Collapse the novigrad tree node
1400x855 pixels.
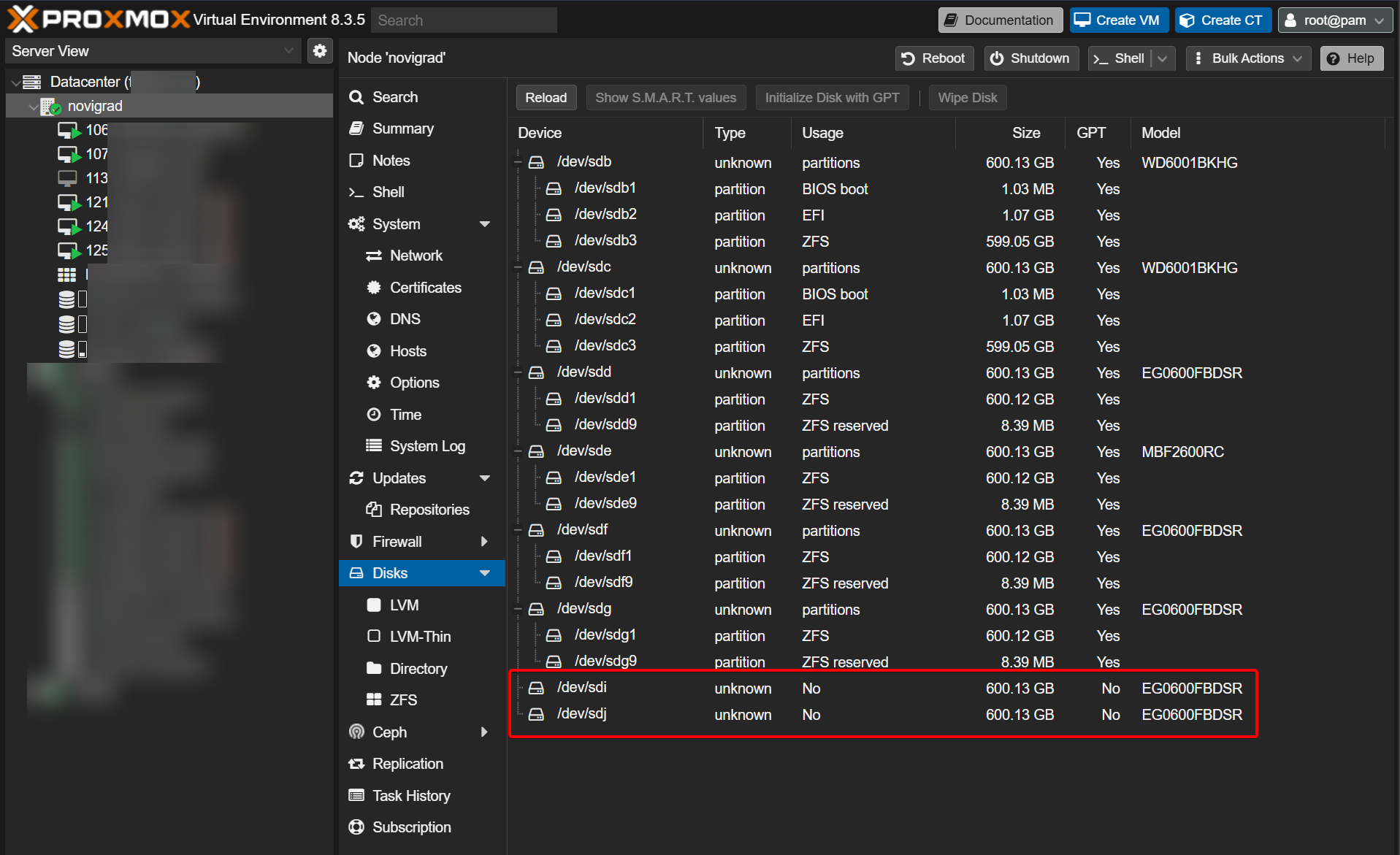coord(34,107)
